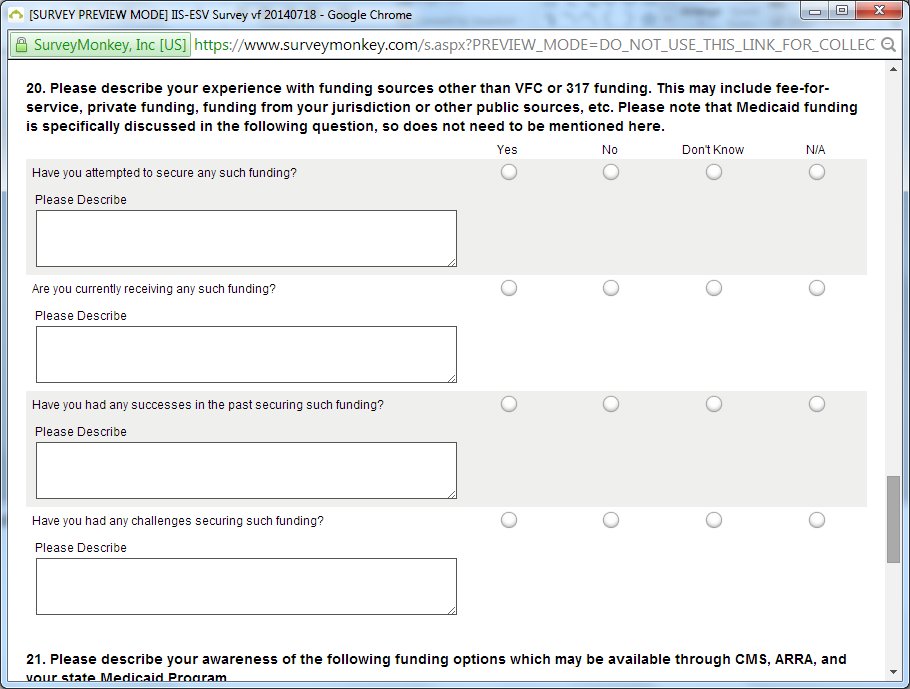
Task: Click the first Please Describe text box
Action: point(246,238)
